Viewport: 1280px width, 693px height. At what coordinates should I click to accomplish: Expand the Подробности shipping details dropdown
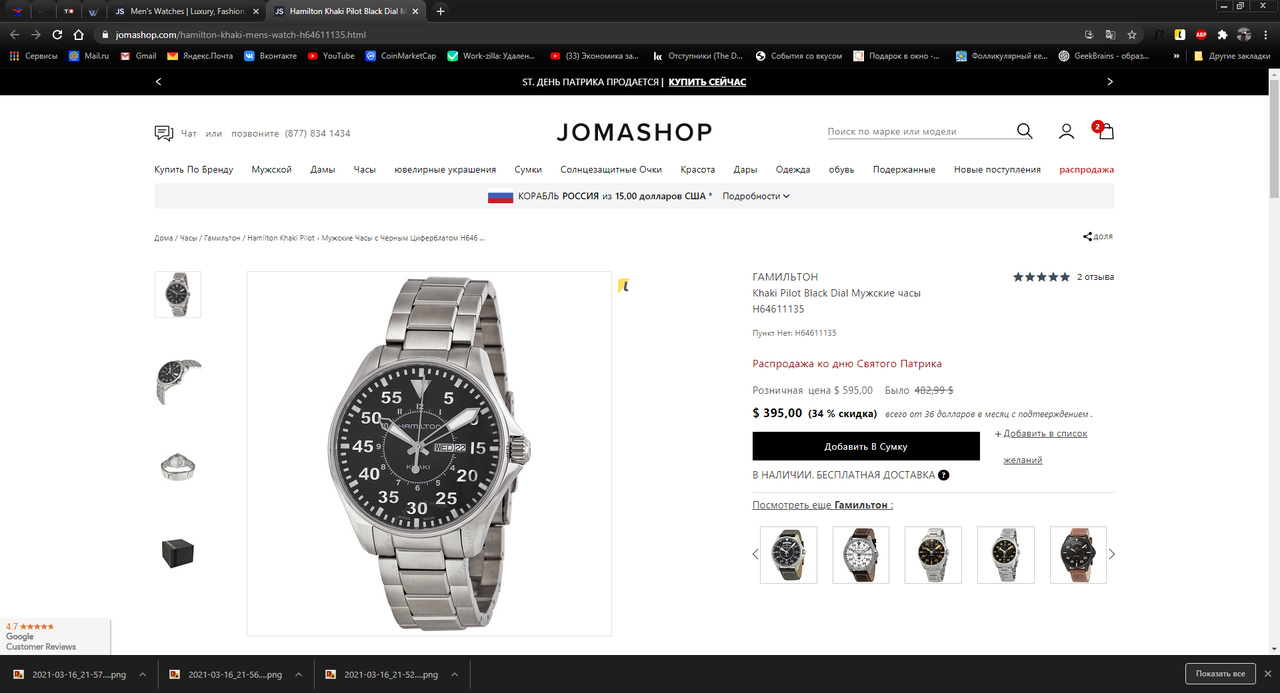(756, 196)
